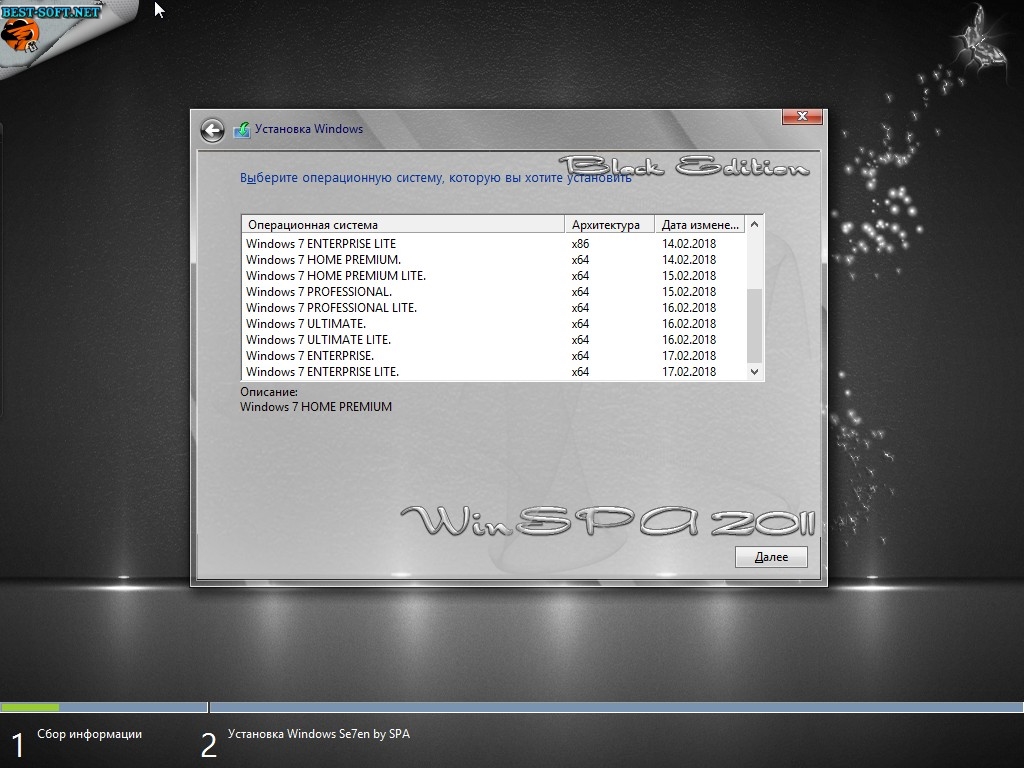Viewport: 1024px width, 768px height.
Task: Click the Сбор информации step label
Action: (89, 734)
